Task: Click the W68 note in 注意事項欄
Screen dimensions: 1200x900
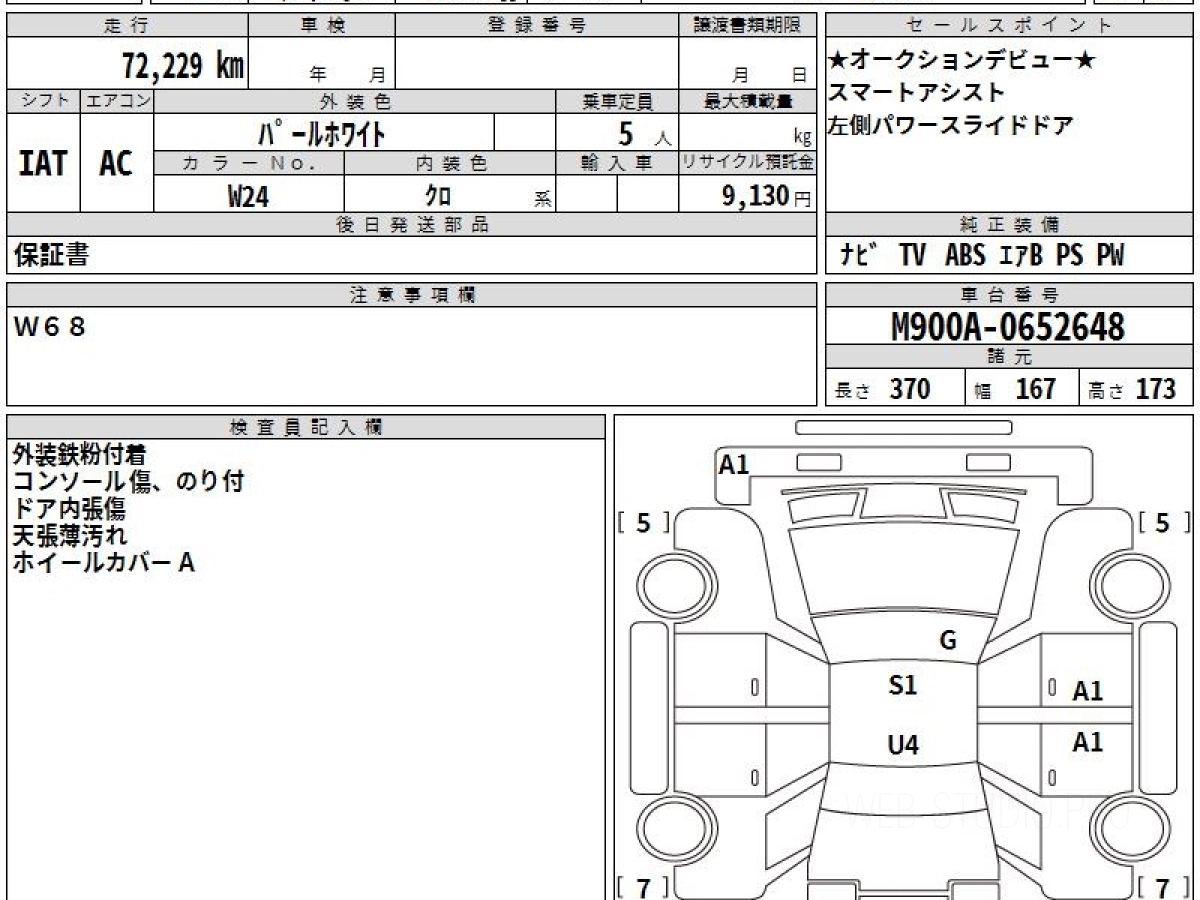Action: point(50,326)
